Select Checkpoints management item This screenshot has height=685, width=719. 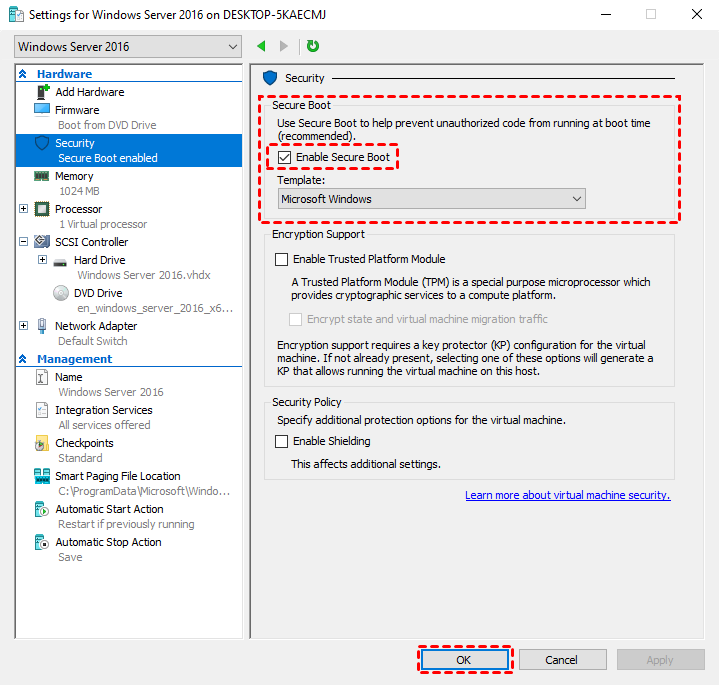pyautogui.click(x=84, y=443)
